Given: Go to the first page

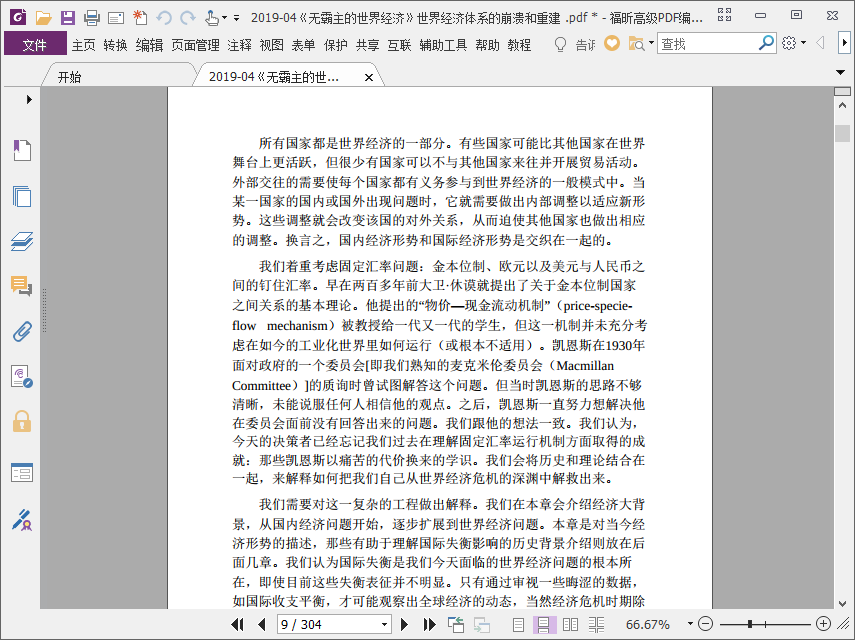Looking at the screenshot, I should click(237, 624).
